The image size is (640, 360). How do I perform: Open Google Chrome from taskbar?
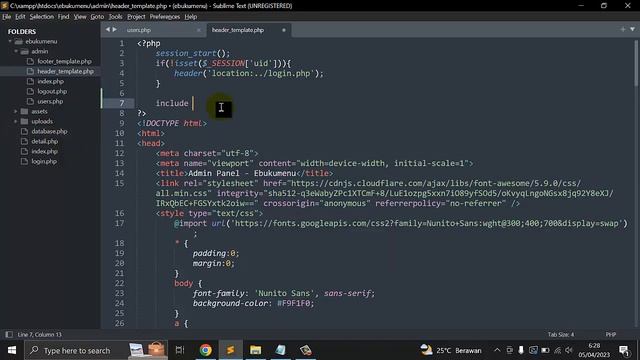[x=205, y=350]
